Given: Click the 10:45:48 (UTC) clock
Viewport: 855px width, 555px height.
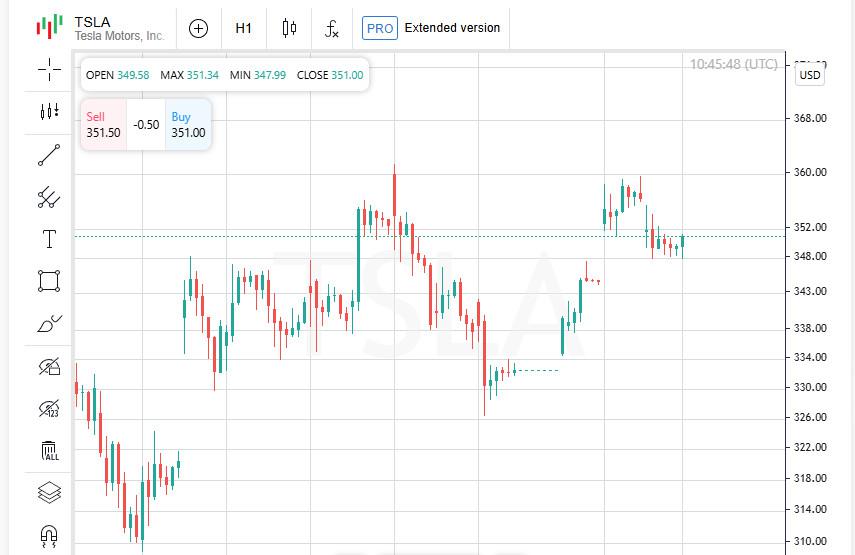Looking at the screenshot, I should point(734,64).
